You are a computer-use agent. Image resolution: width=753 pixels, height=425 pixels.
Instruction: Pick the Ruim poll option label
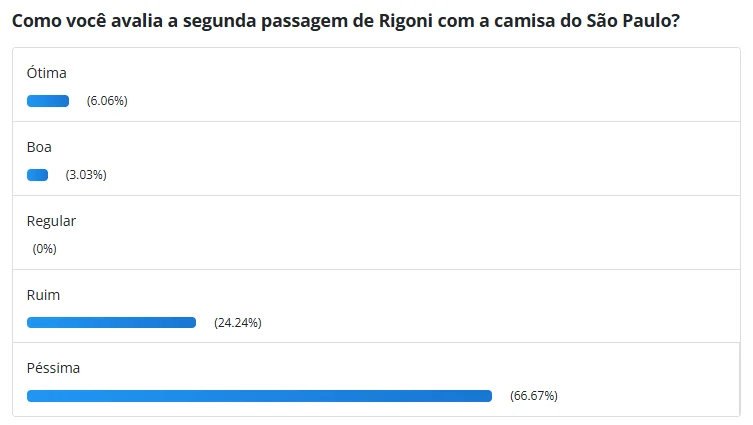pos(43,295)
